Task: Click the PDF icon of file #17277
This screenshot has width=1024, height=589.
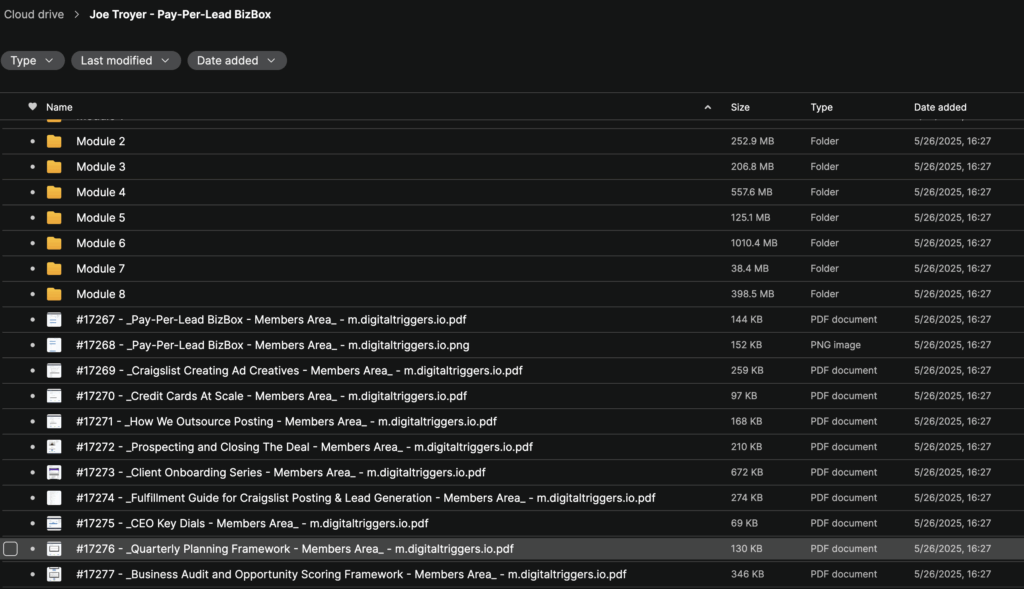Action: pyautogui.click(x=54, y=574)
